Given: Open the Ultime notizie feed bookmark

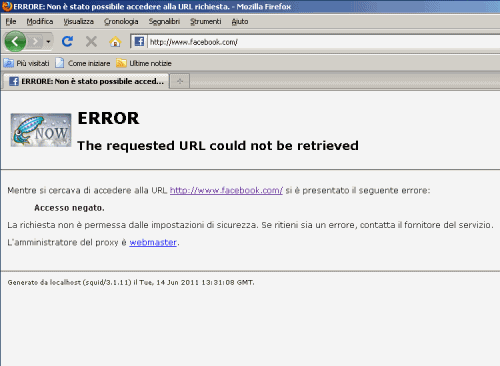Looking at the screenshot, I should (144, 63).
